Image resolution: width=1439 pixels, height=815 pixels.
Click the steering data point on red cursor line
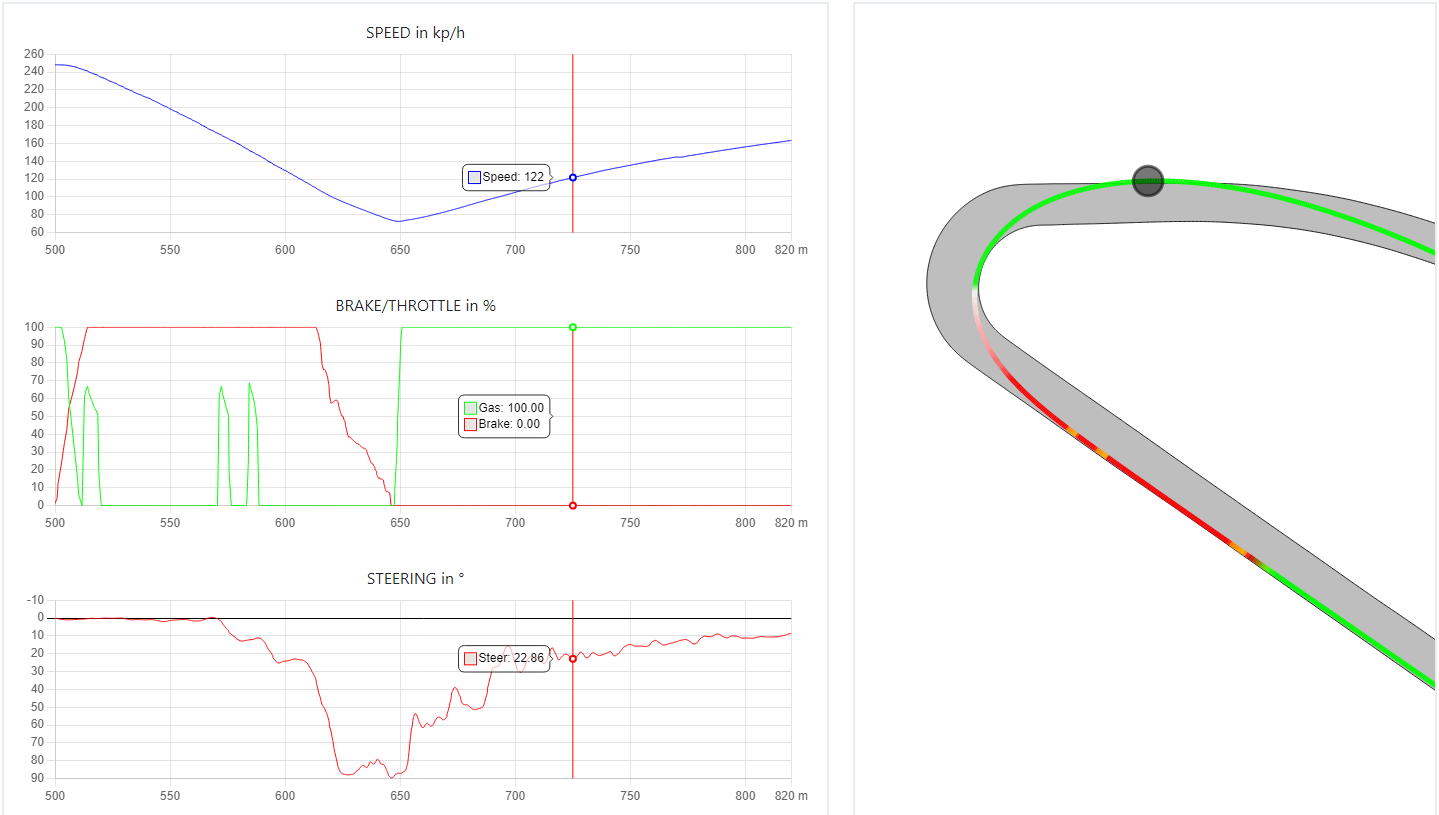coord(573,658)
